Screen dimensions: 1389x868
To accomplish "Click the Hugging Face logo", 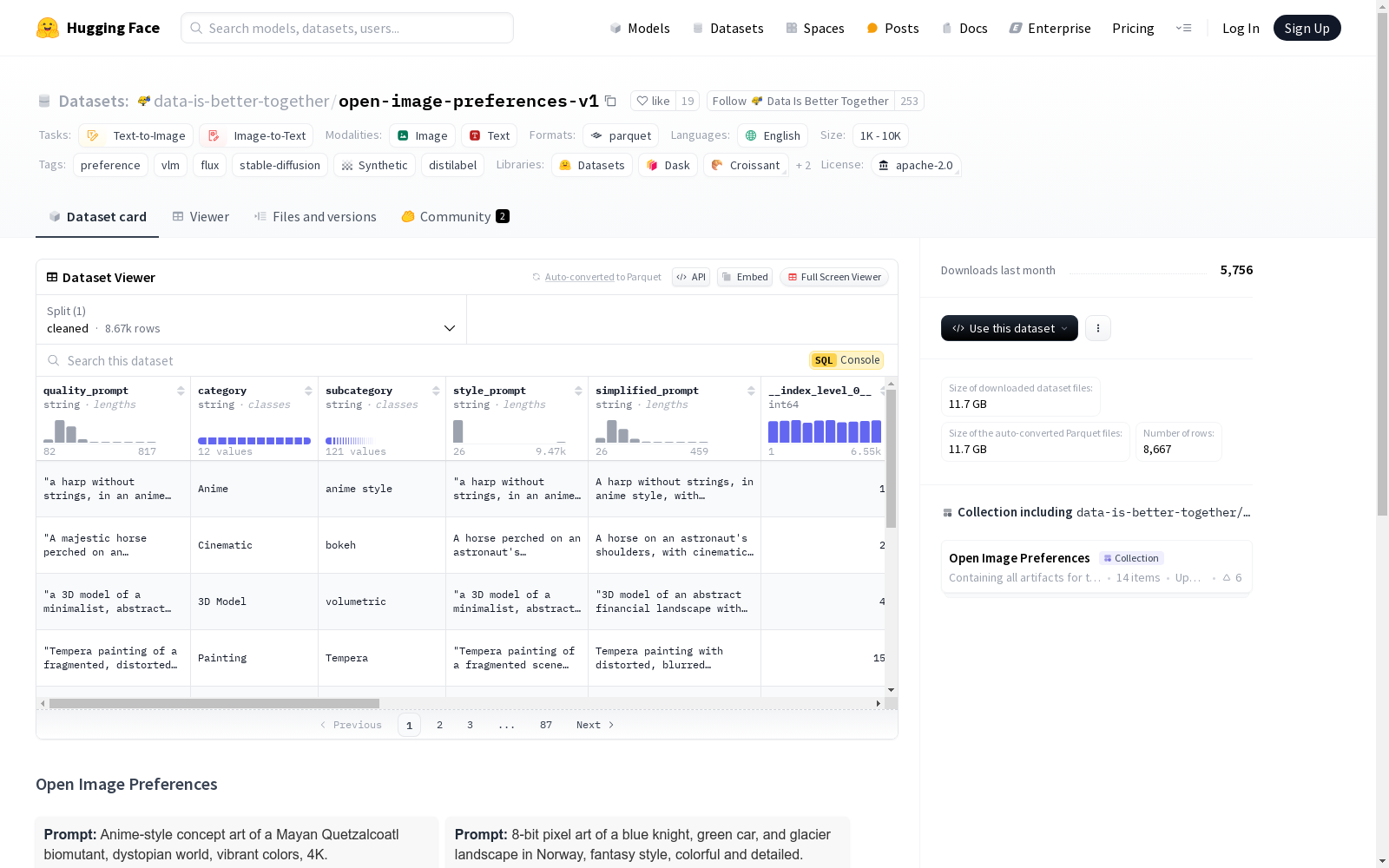I will [97, 28].
